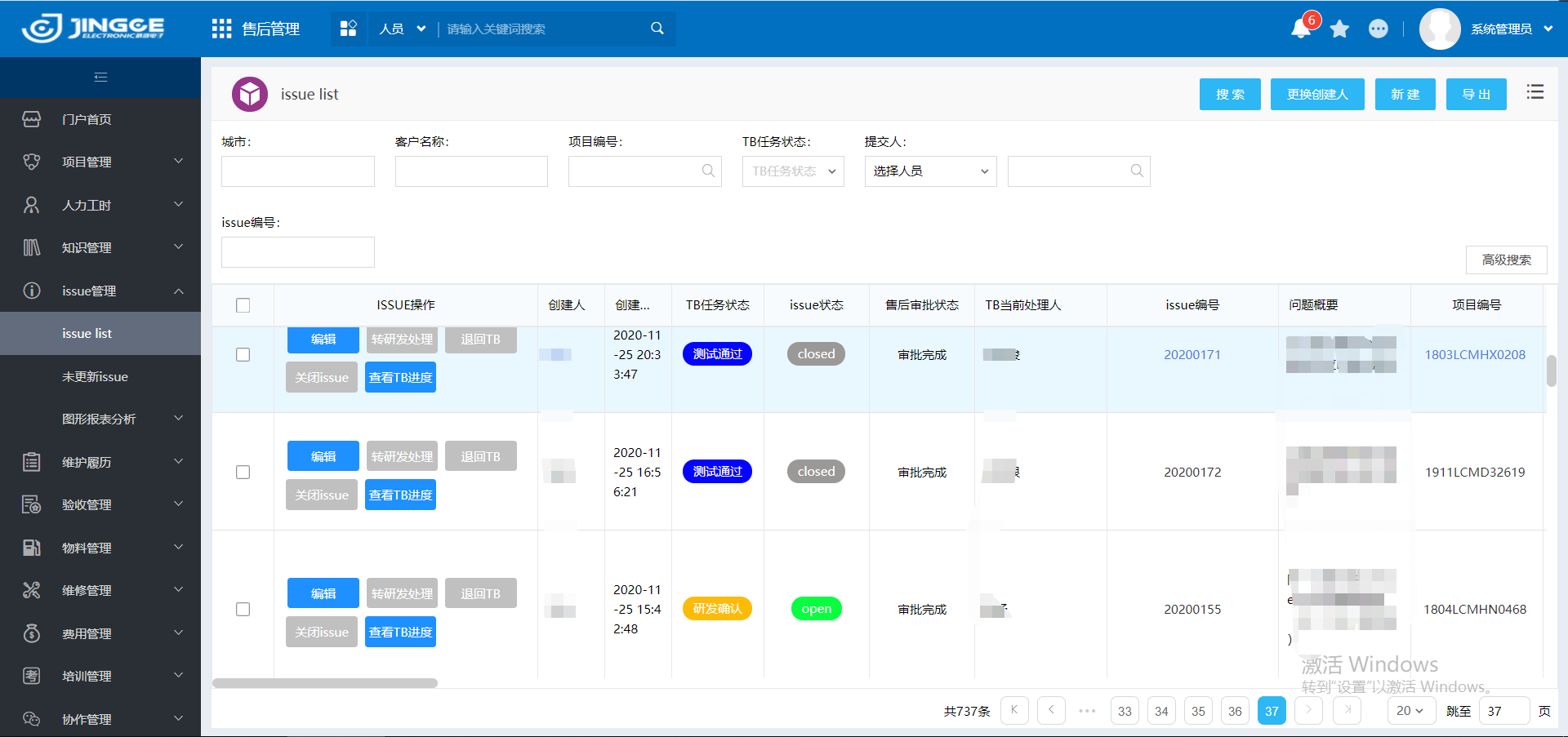Open the 高级搜索 advanced search

1506,260
